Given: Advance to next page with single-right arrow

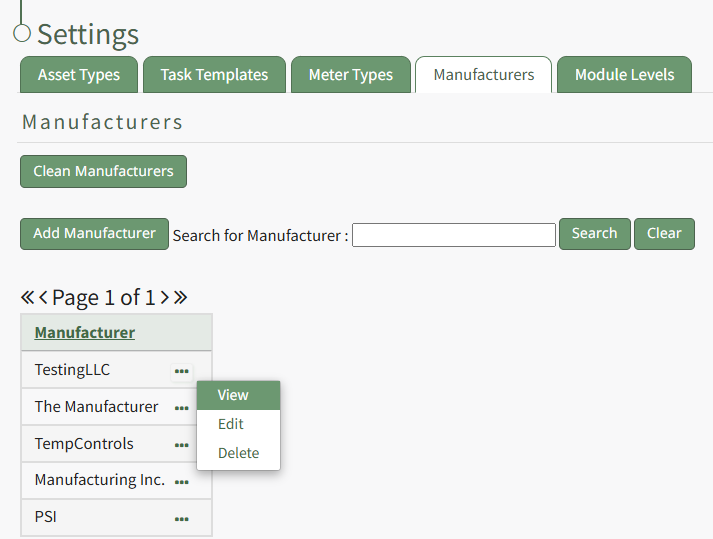Looking at the screenshot, I should click(x=164, y=297).
